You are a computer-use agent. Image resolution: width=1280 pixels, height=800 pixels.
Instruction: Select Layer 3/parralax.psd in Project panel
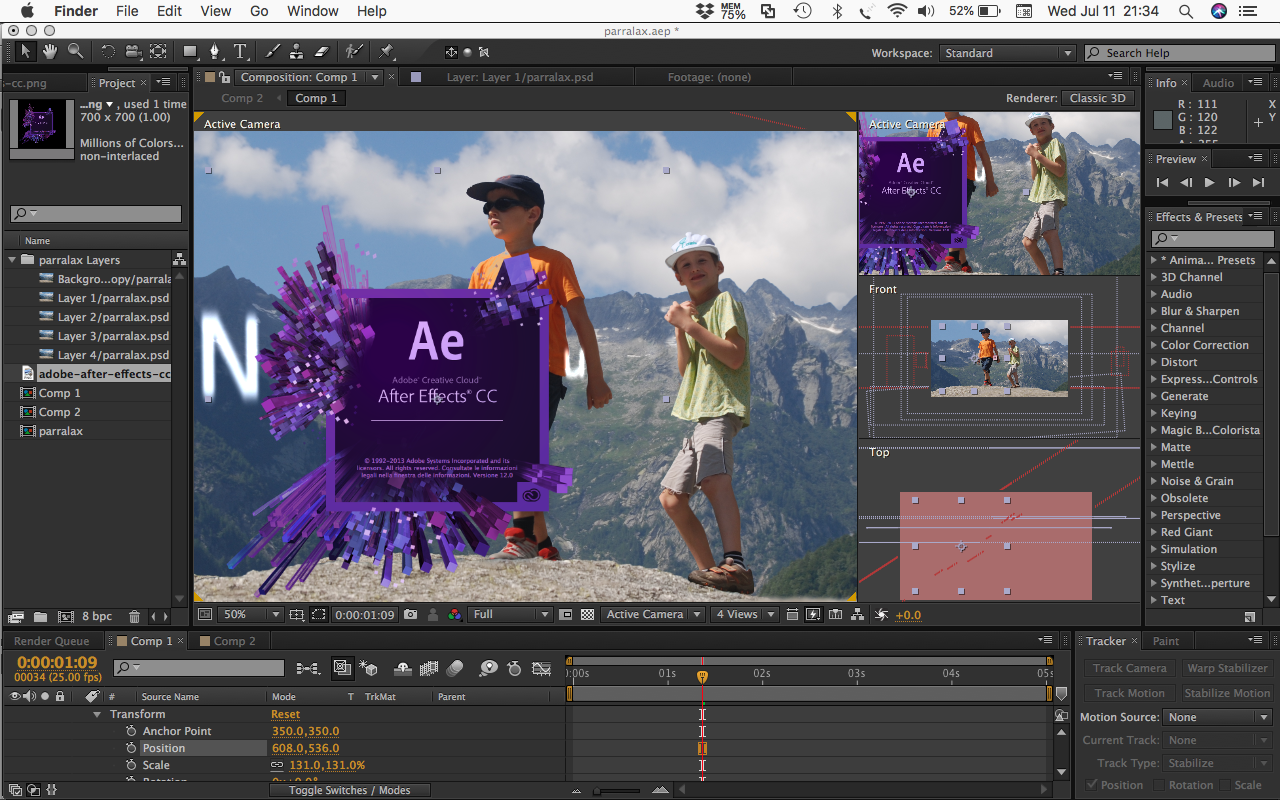[113, 336]
